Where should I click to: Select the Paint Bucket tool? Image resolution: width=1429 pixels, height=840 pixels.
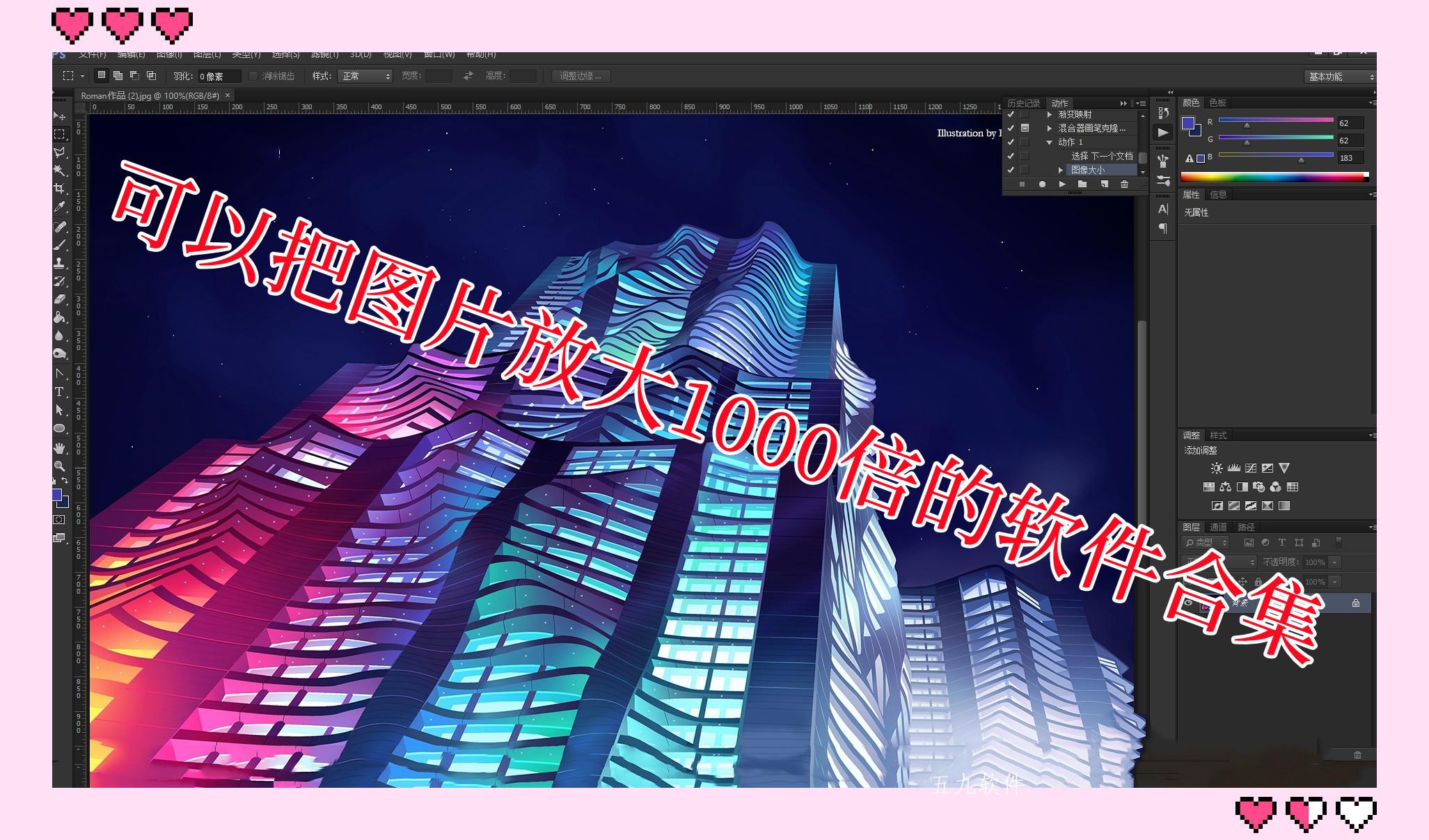[60, 317]
